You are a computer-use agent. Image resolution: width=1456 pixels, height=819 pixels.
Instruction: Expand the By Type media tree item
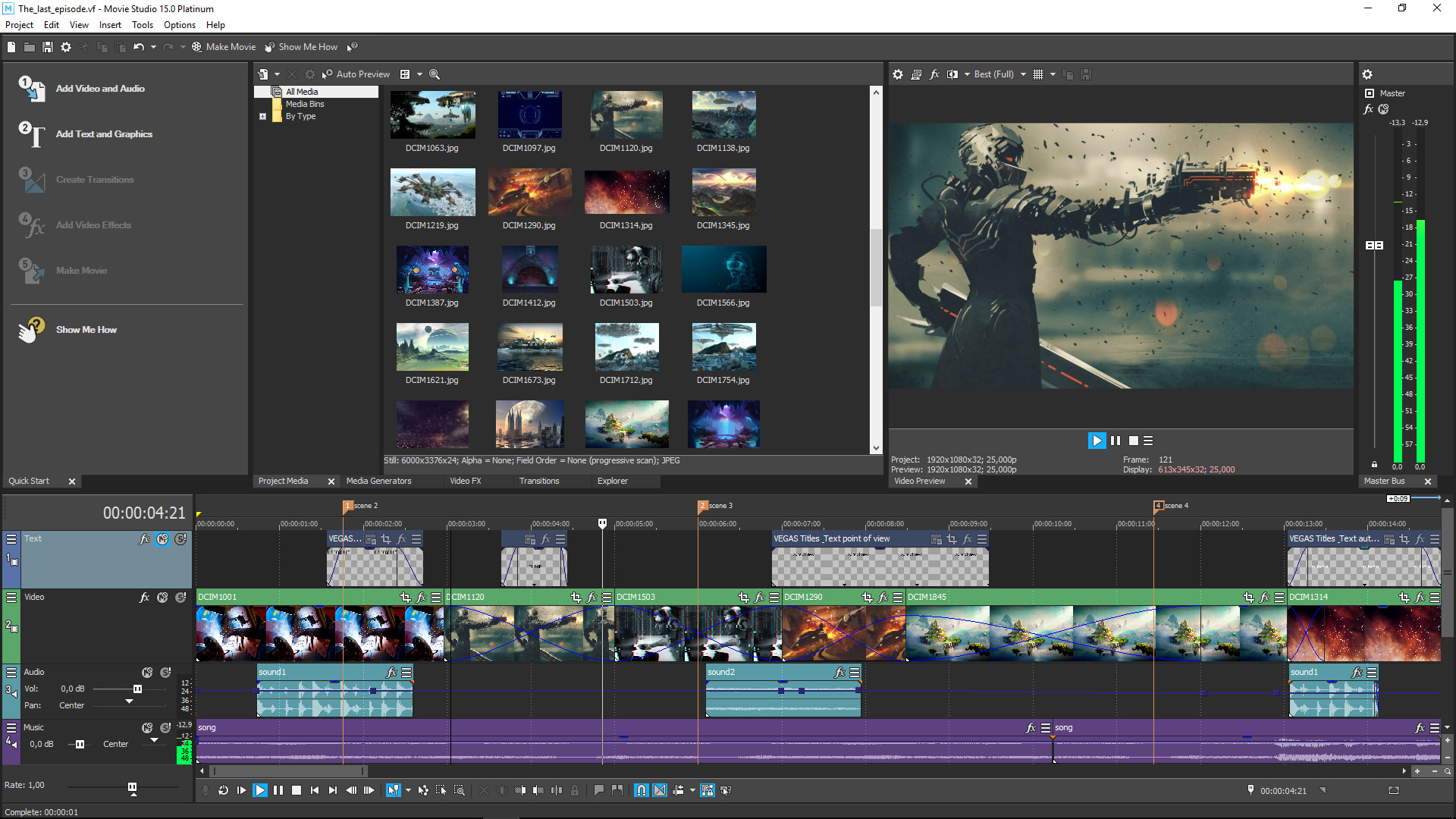point(263,116)
